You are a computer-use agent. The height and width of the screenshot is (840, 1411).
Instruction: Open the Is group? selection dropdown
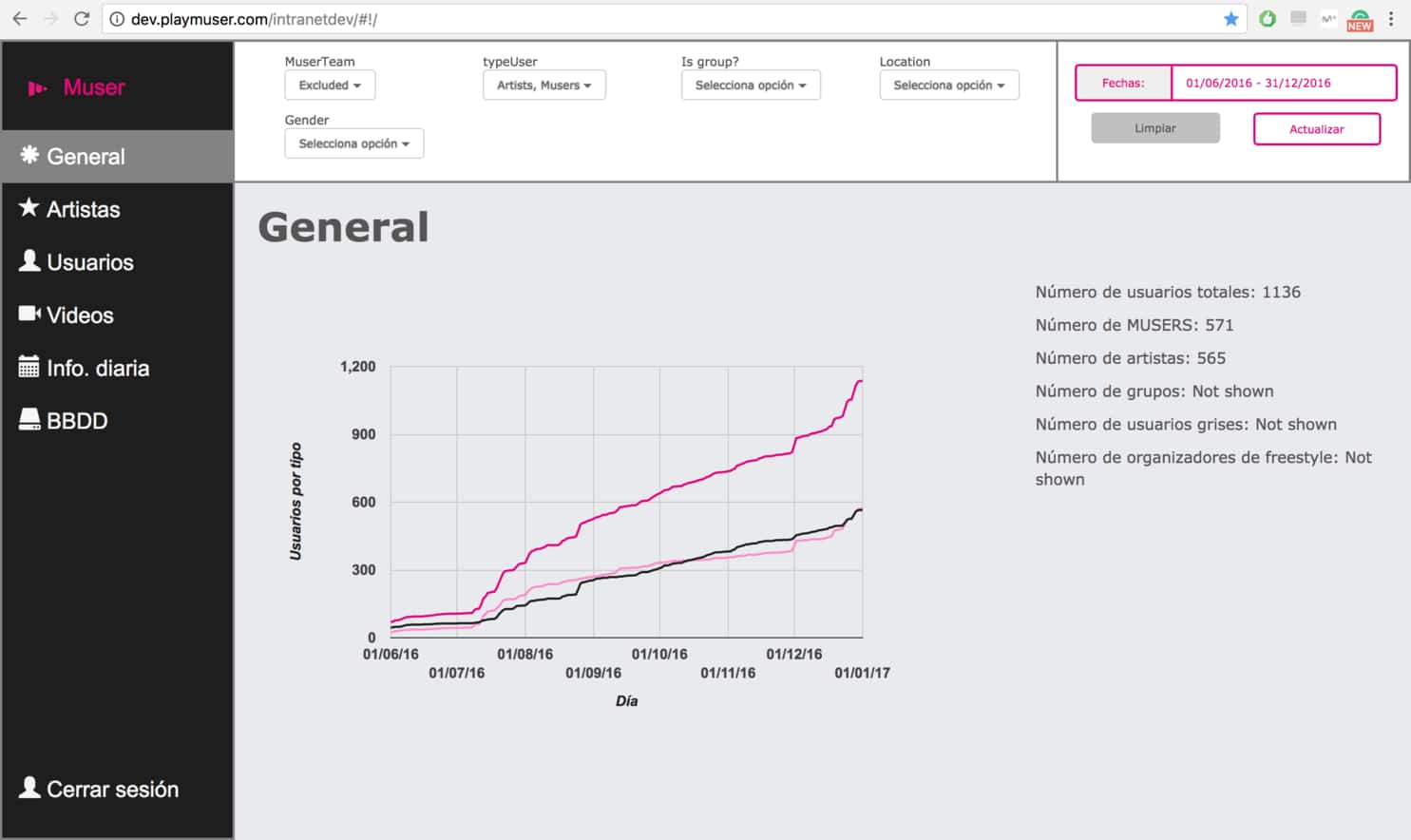tap(750, 86)
